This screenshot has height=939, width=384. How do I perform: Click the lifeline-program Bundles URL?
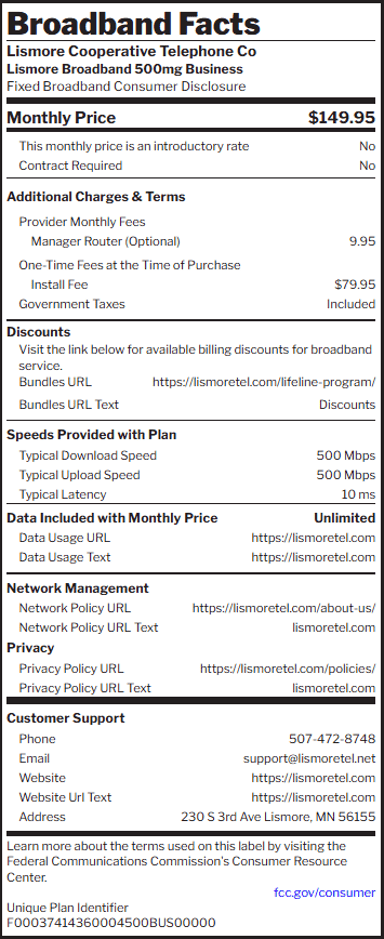tap(264, 382)
